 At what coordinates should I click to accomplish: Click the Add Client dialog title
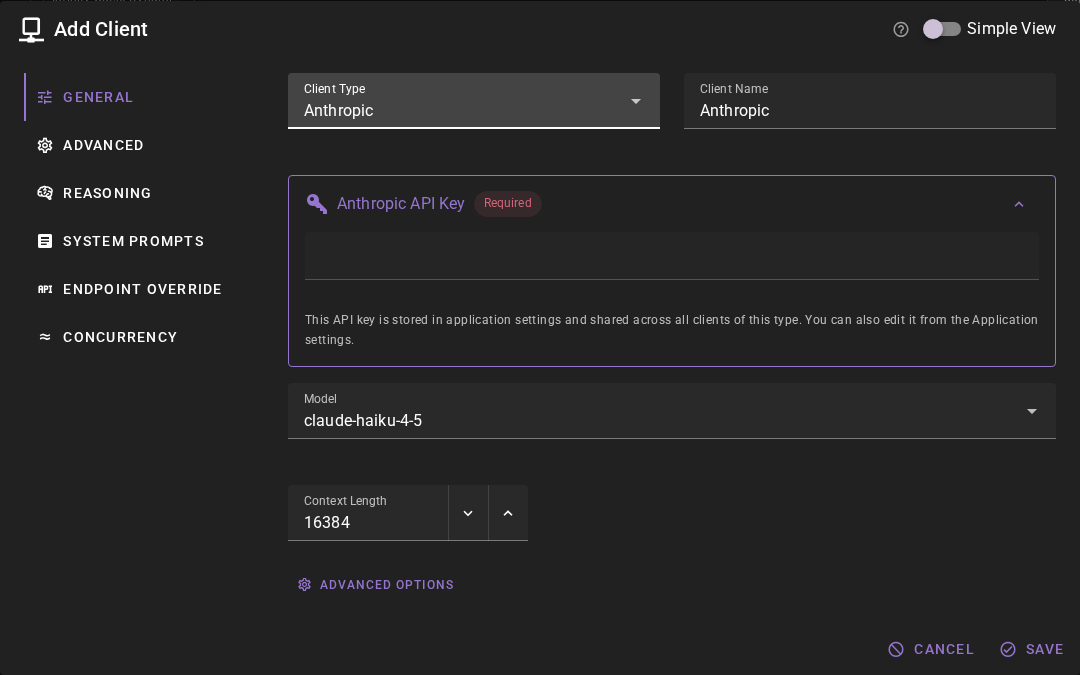tap(101, 29)
